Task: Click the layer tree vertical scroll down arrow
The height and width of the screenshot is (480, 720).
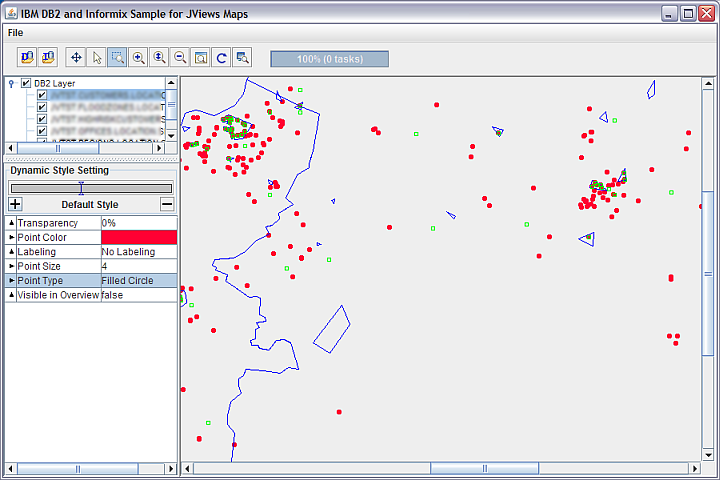Action: point(171,136)
